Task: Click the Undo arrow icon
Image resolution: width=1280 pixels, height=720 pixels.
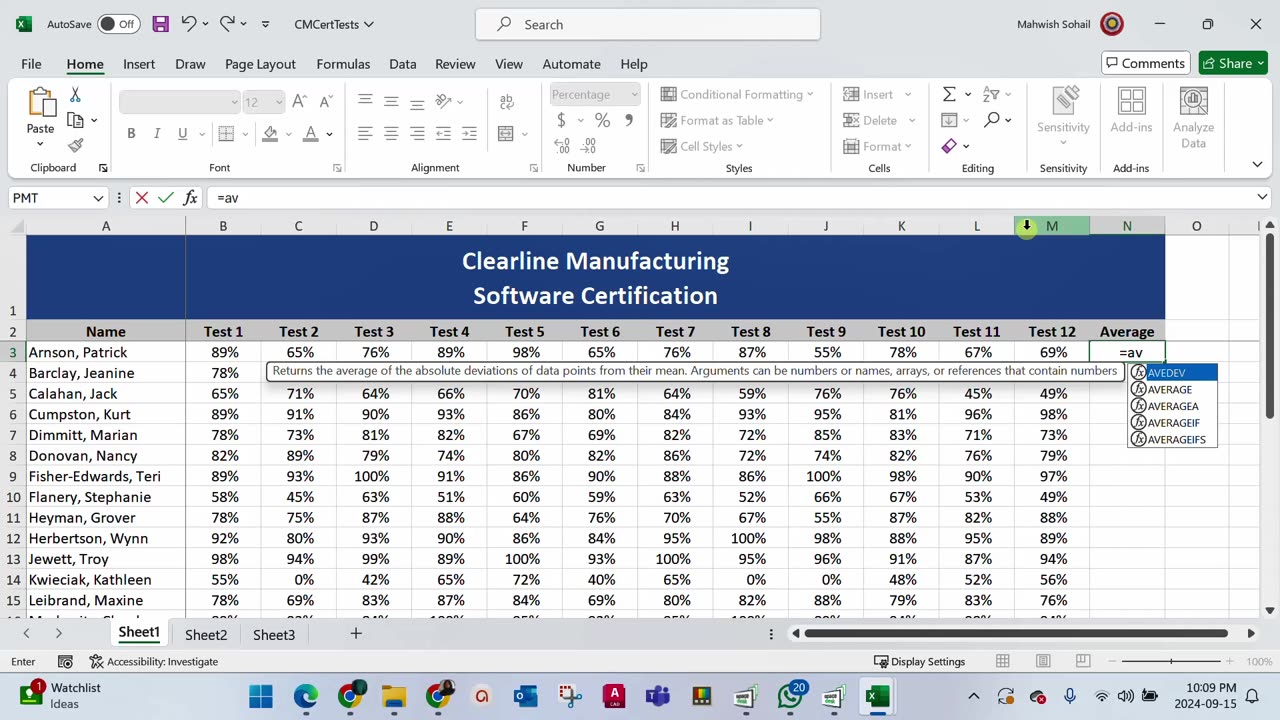Action: pos(188,24)
